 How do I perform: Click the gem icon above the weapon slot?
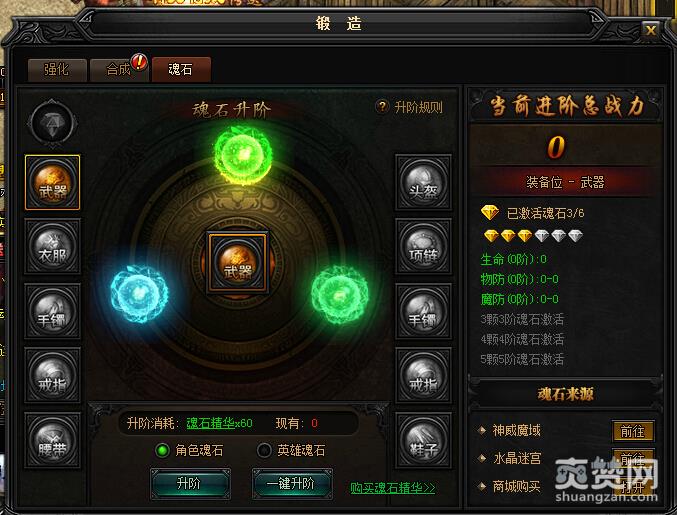(x=52, y=123)
